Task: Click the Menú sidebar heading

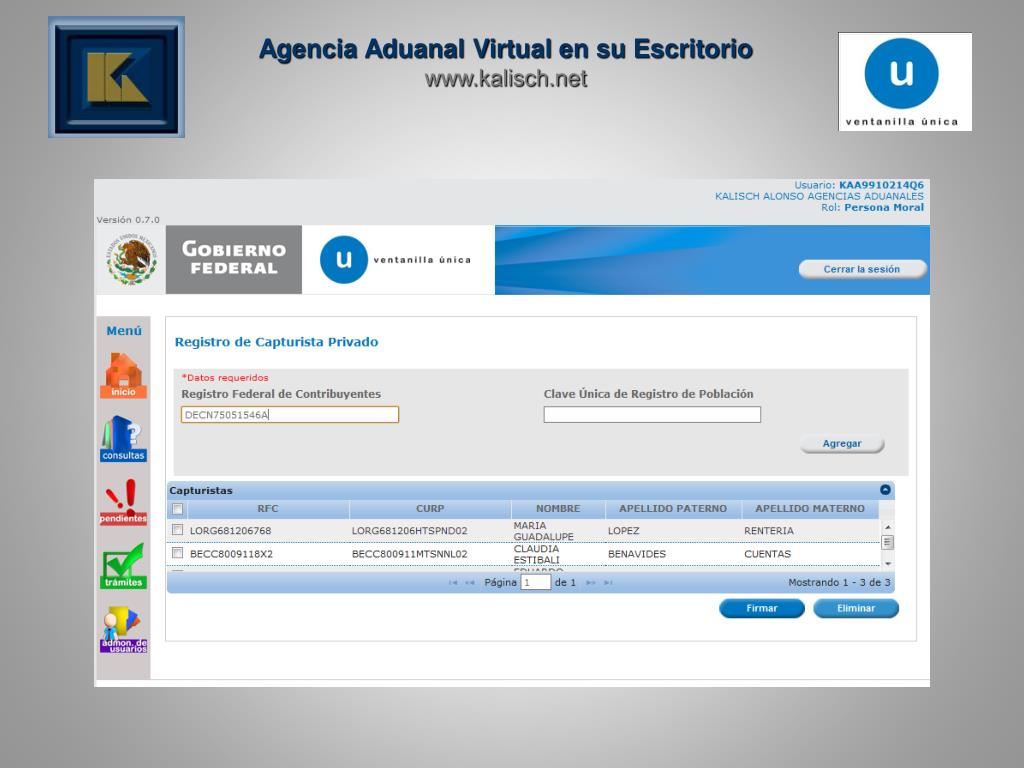Action: pyautogui.click(x=124, y=331)
